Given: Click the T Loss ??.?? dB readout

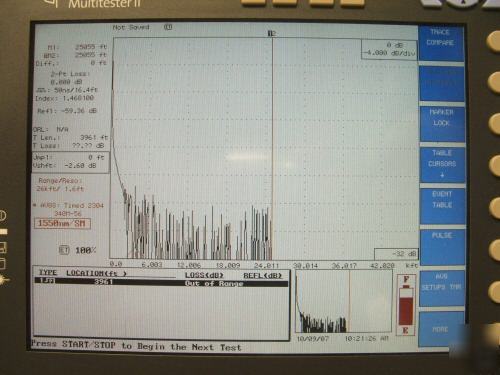Looking at the screenshot, I should click(69, 146).
